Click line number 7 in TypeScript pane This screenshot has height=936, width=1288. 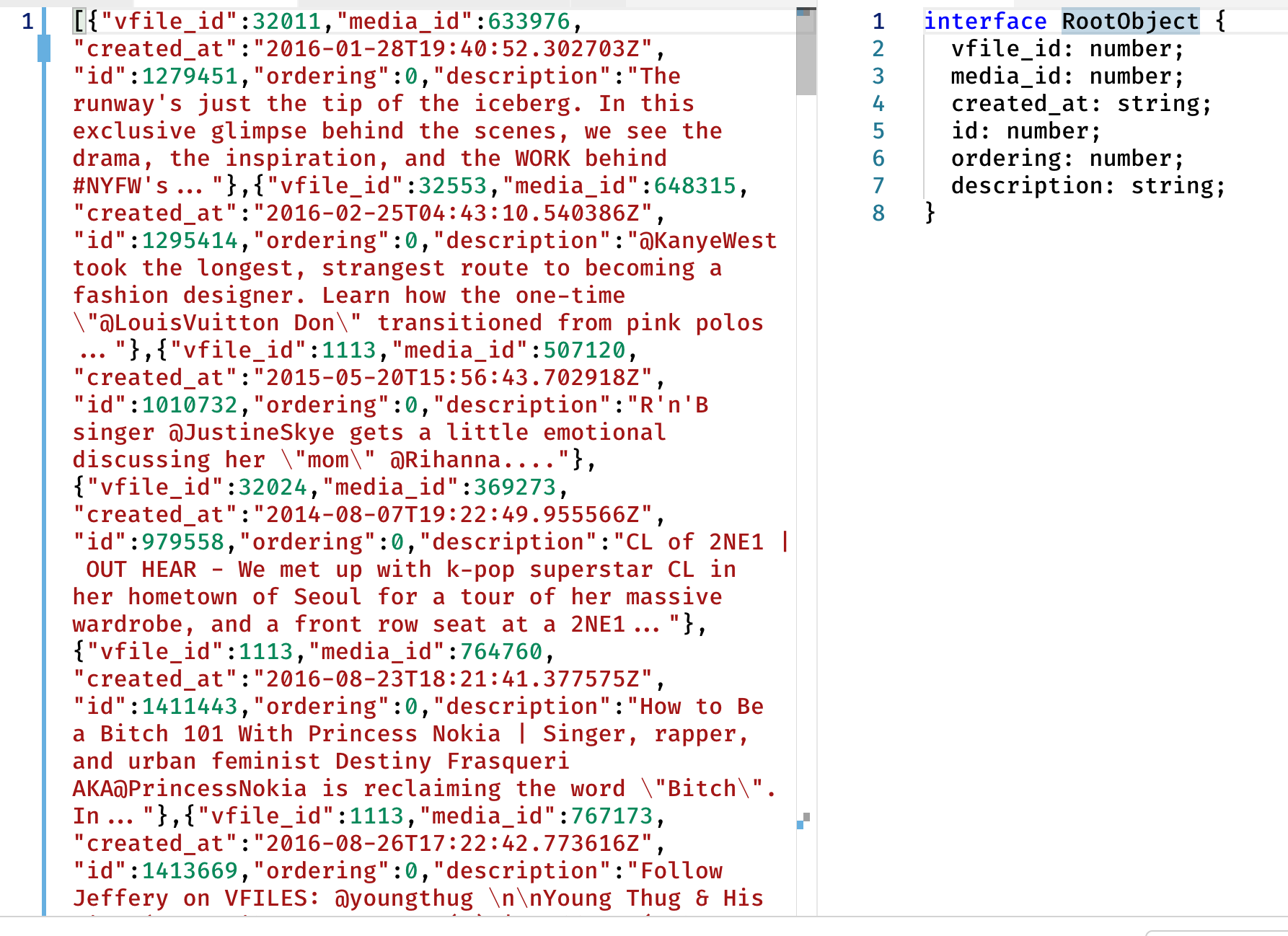878,186
